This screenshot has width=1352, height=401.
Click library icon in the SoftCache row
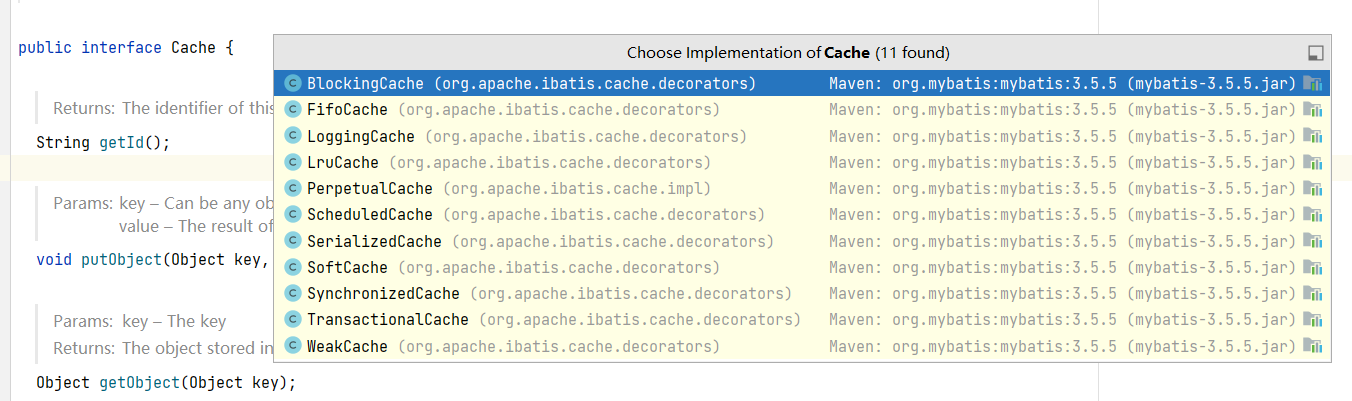tap(1313, 267)
